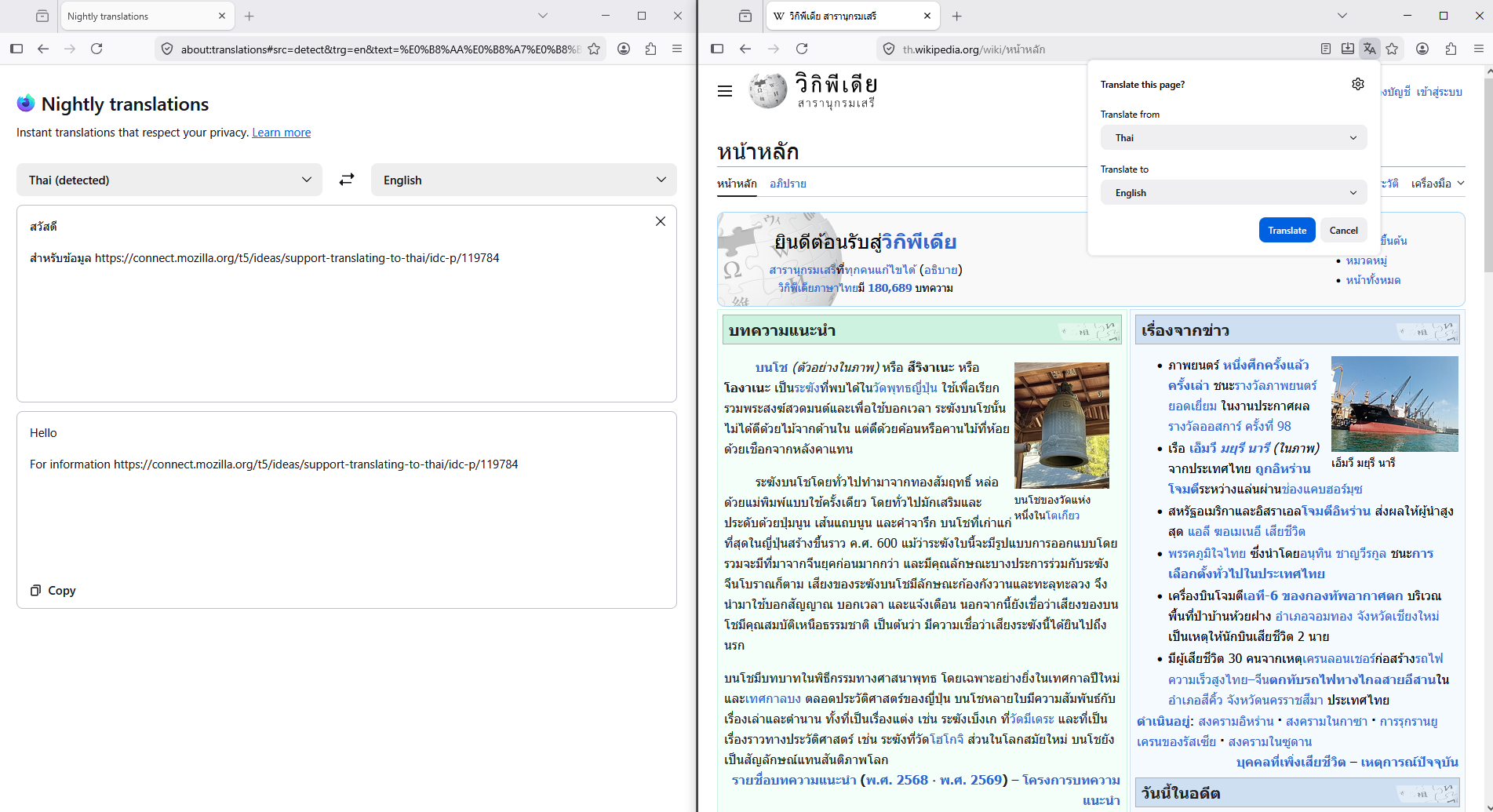Reload the Nightly translations page
Image resolution: width=1493 pixels, height=812 pixels.
tap(96, 49)
